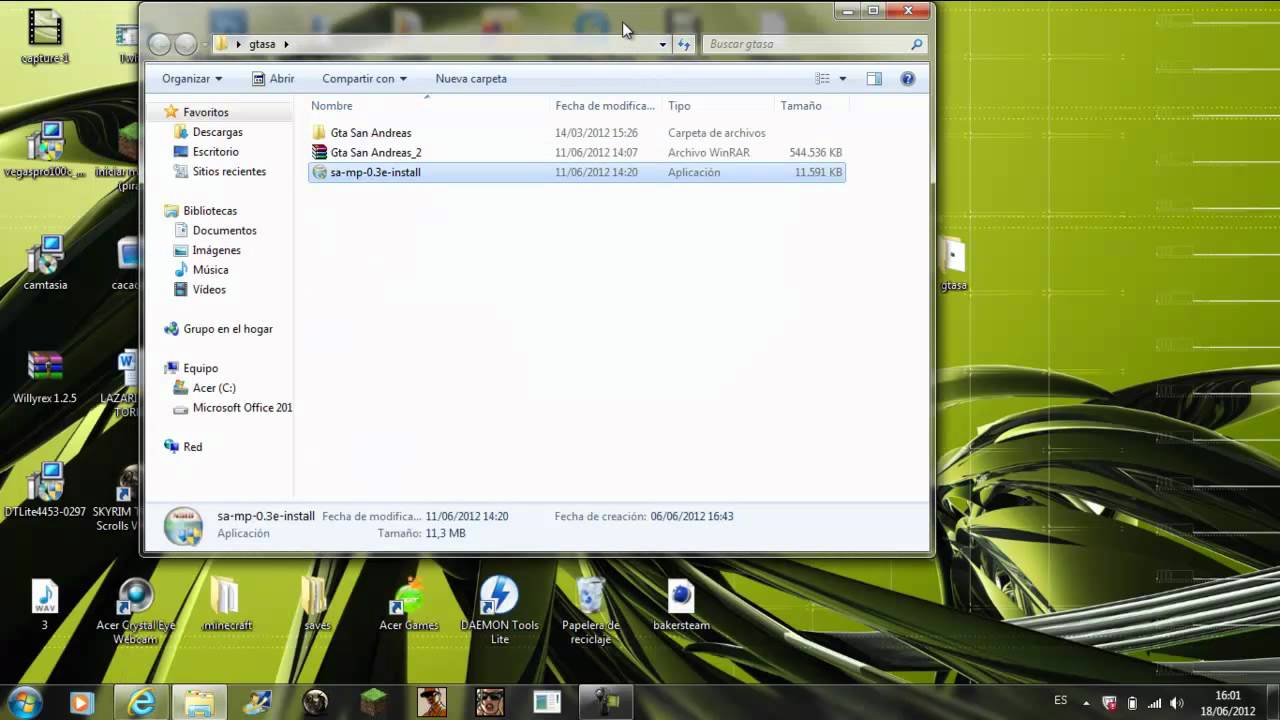The width and height of the screenshot is (1280, 720).
Task: Launch Internet Explorer from the taskbar
Action: (x=142, y=702)
